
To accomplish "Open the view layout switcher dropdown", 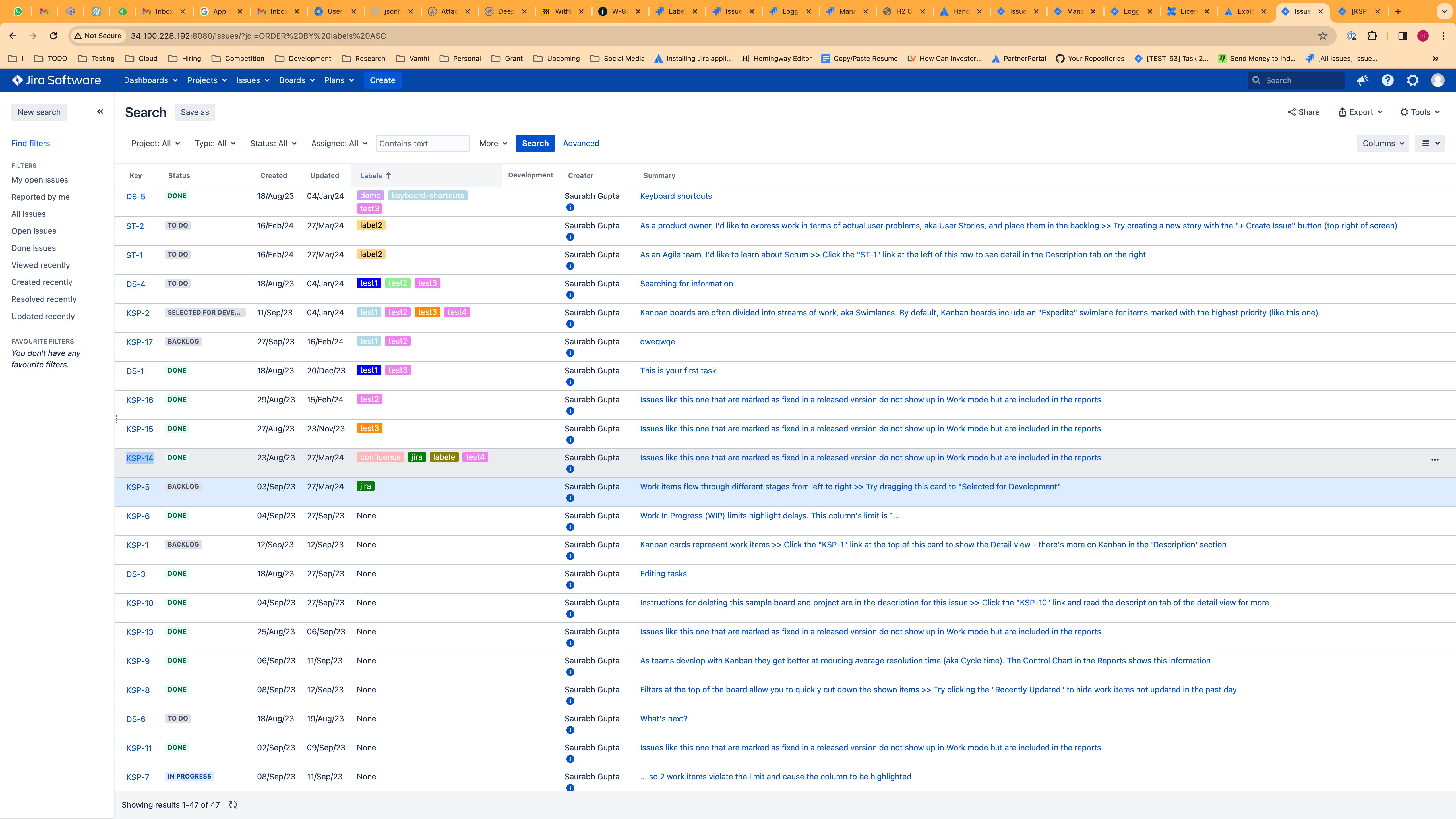I will 1430,144.
